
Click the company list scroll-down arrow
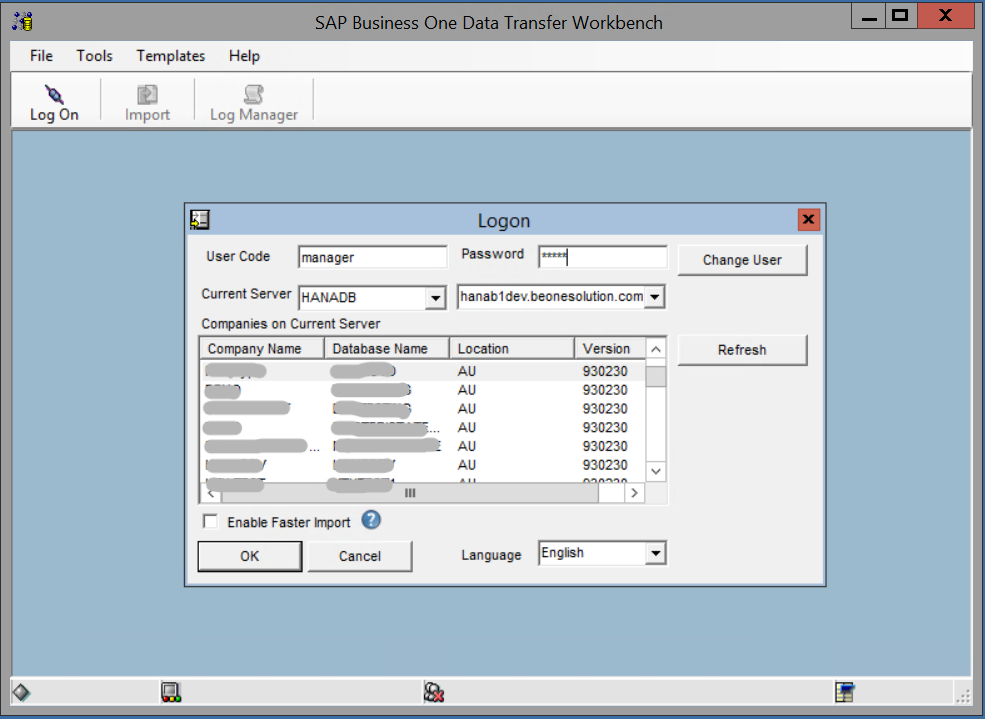click(656, 471)
